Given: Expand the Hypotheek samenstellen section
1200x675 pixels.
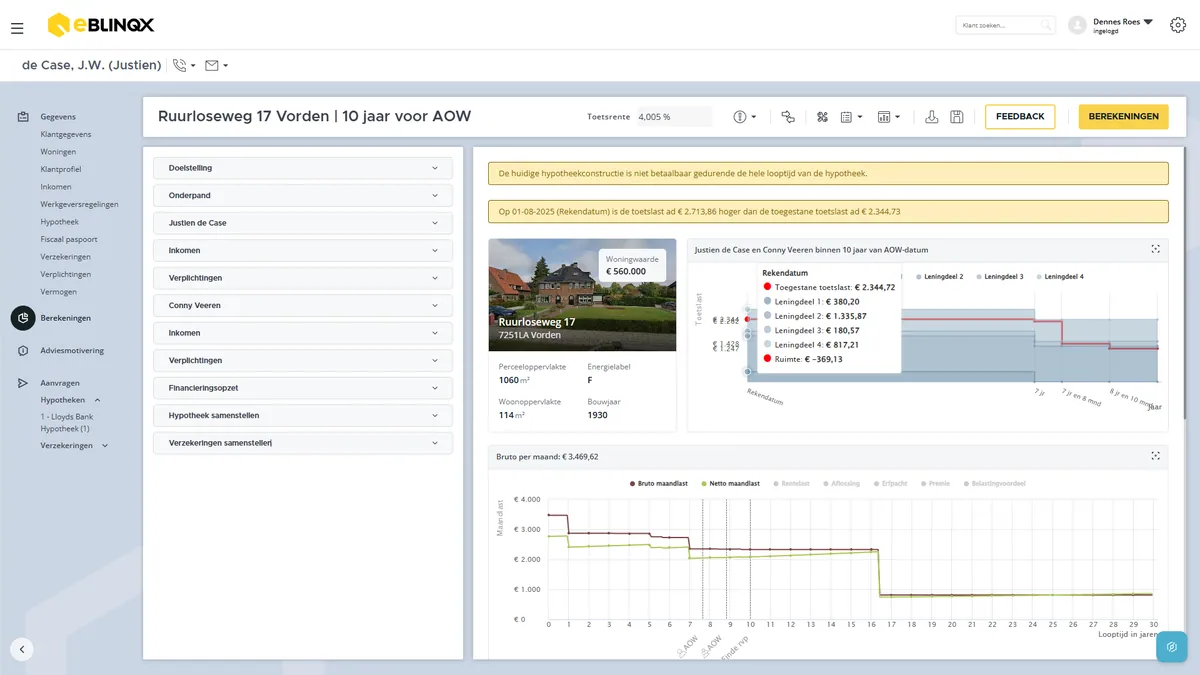Looking at the screenshot, I should [303, 415].
